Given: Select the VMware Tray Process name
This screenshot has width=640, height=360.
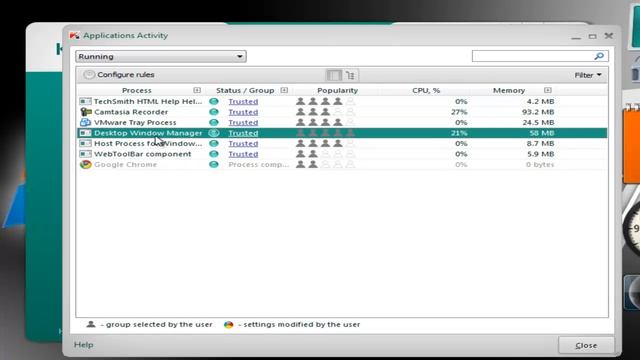Looking at the screenshot, I should tap(135, 122).
